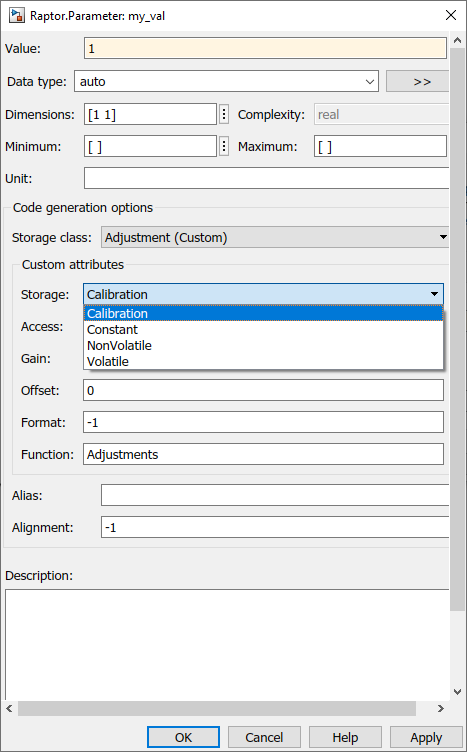Click the Apply button
The width and height of the screenshot is (467, 752).
426,737
